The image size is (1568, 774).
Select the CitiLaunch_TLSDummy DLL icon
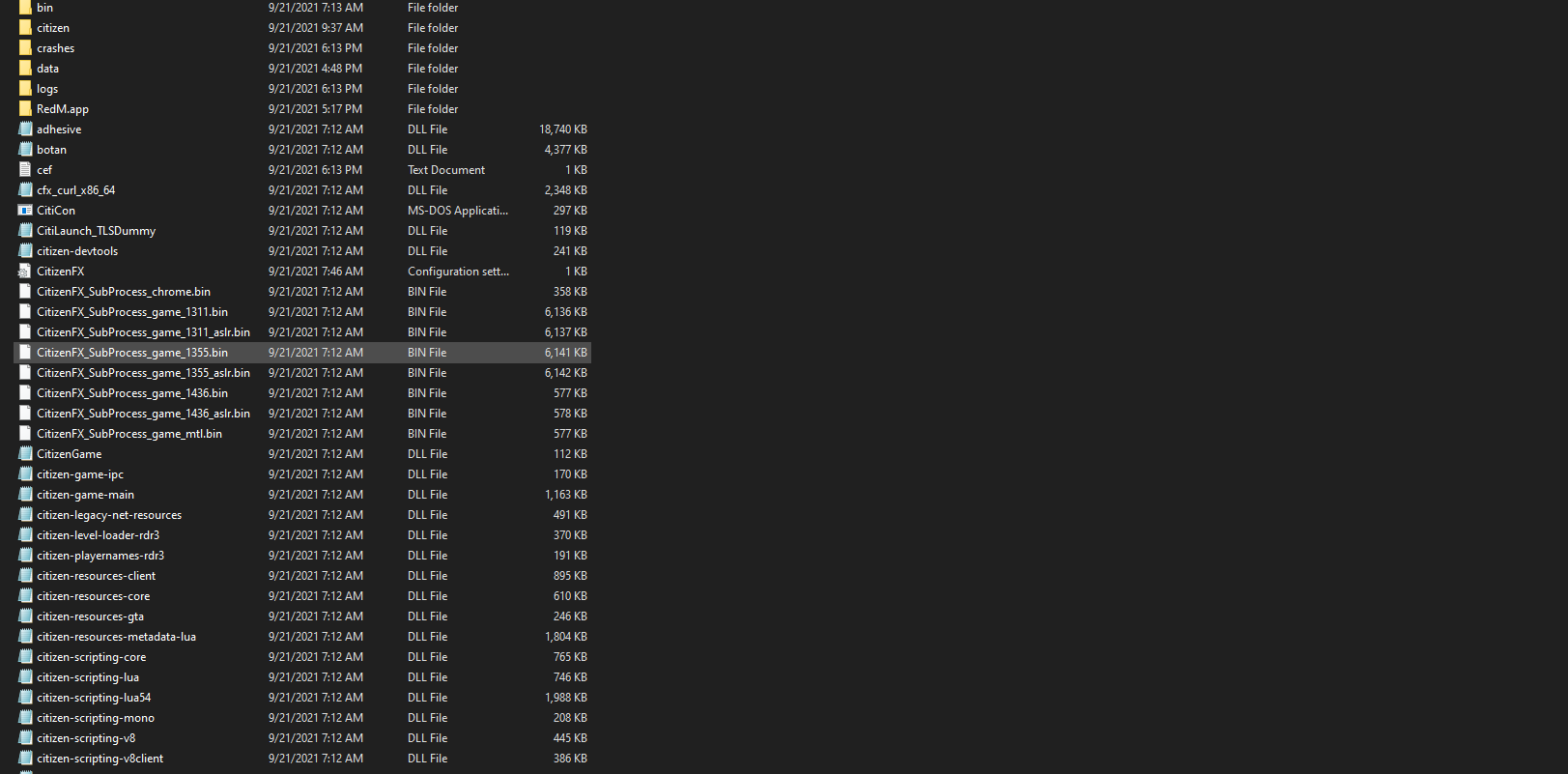click(25, 230)
